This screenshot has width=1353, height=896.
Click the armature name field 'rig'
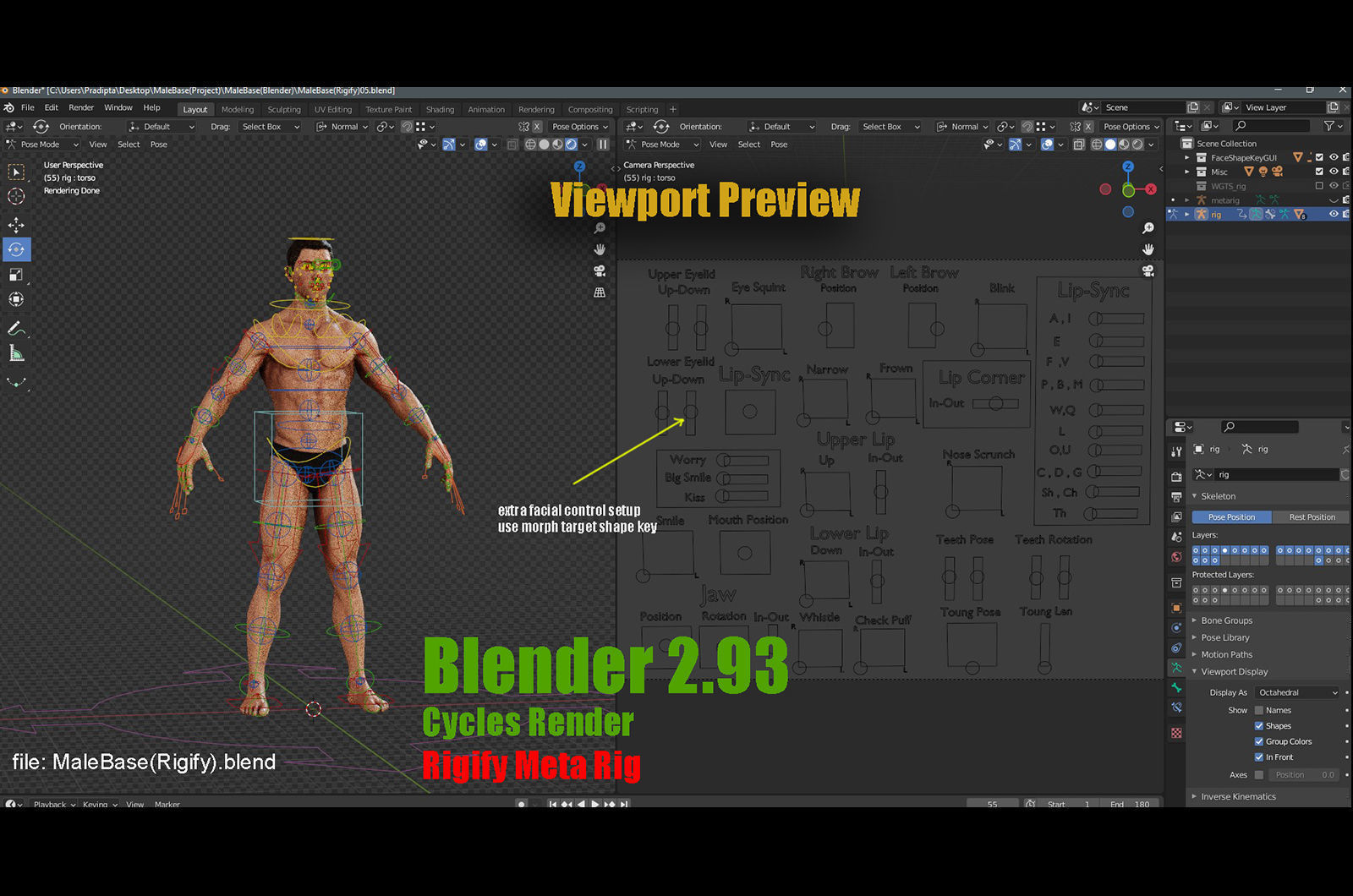pos(1276,475)
